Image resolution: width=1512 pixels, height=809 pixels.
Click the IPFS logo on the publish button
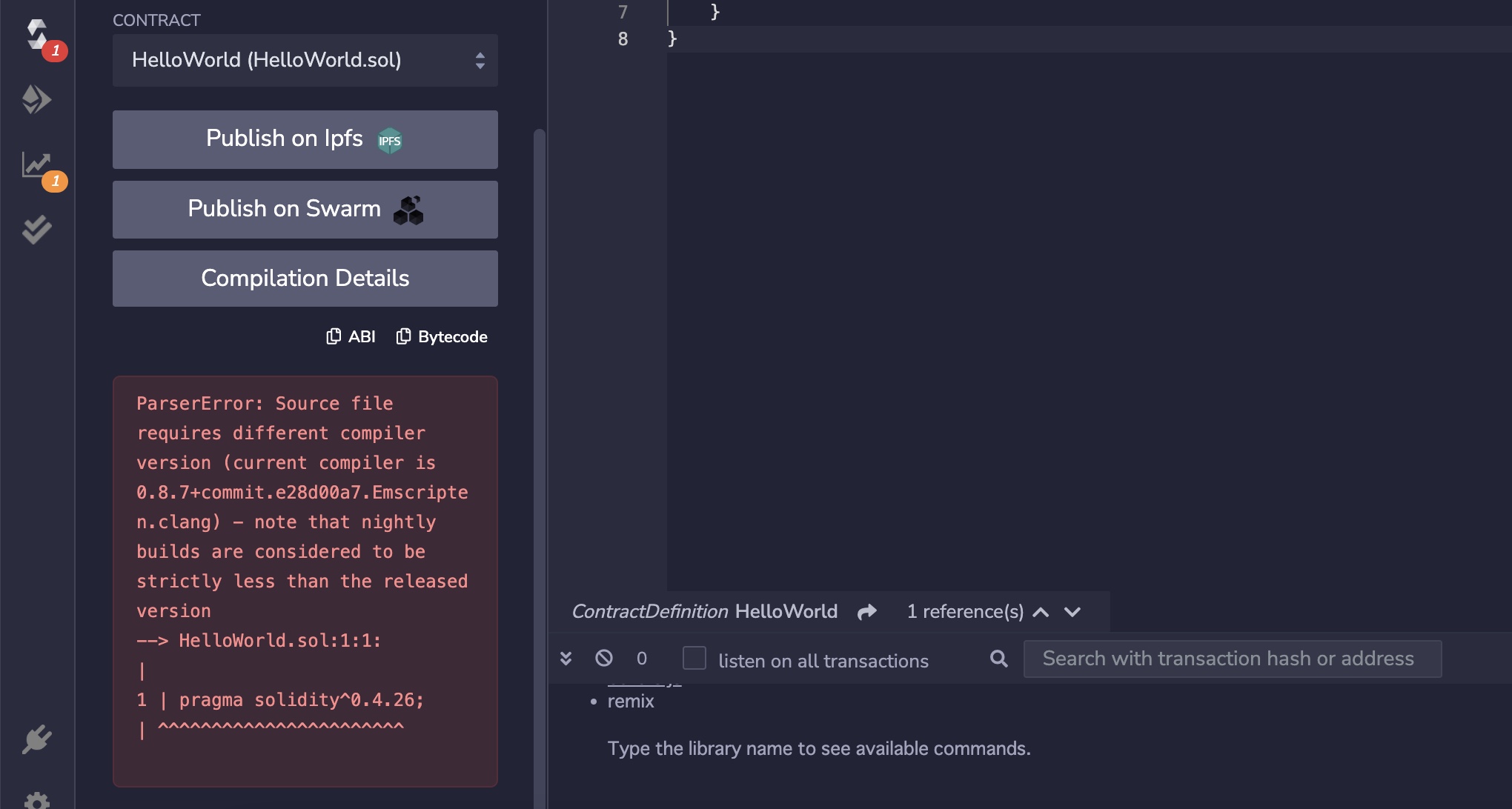pos(390,140)
